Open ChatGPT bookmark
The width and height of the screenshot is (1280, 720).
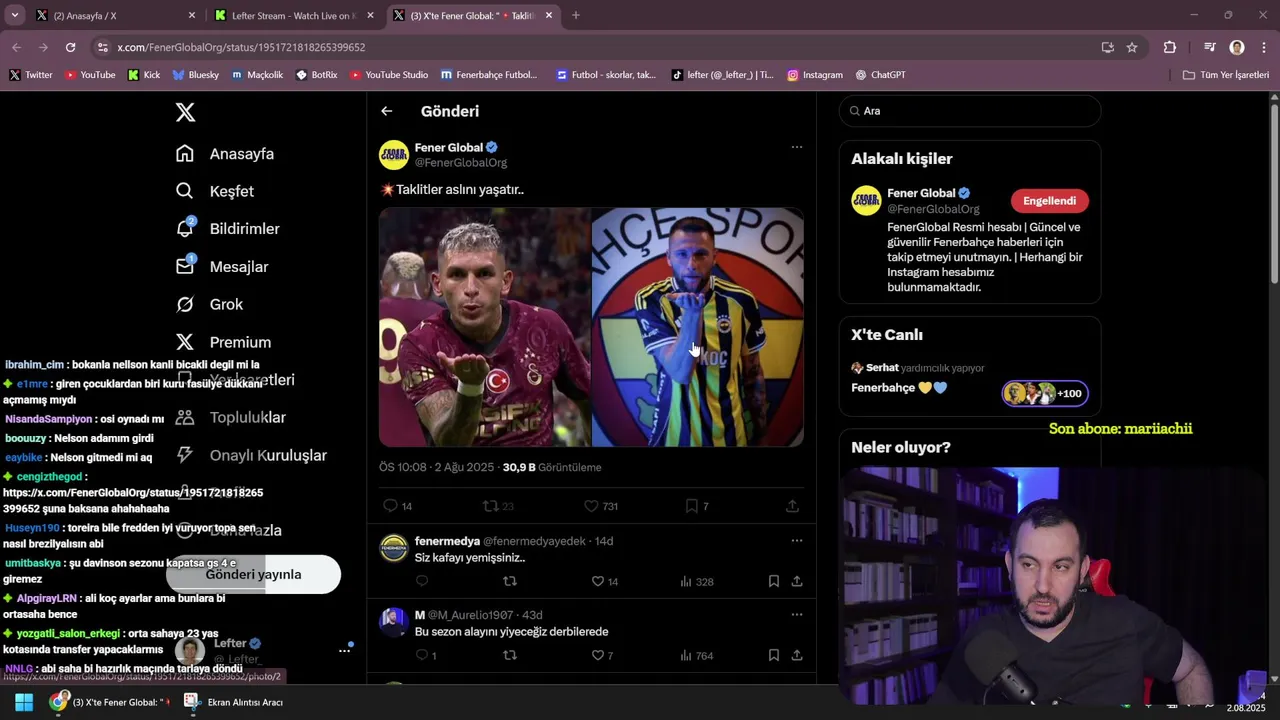pyautogui.click(x=880, y=75)
